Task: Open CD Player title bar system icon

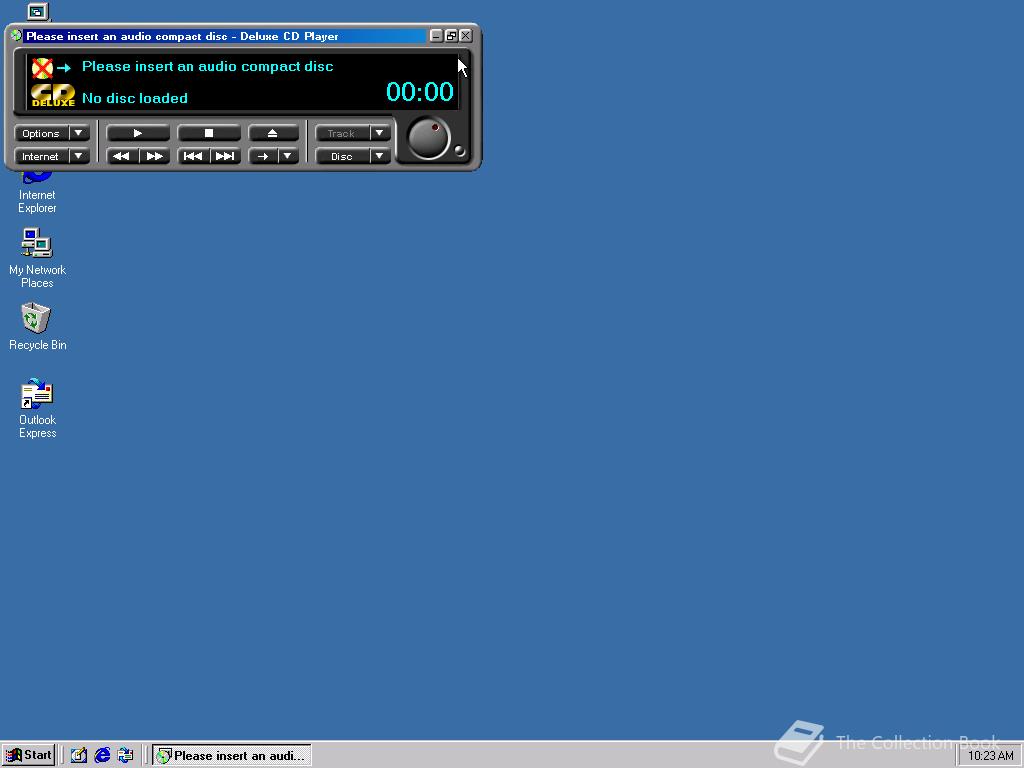Action: (16, 35)
